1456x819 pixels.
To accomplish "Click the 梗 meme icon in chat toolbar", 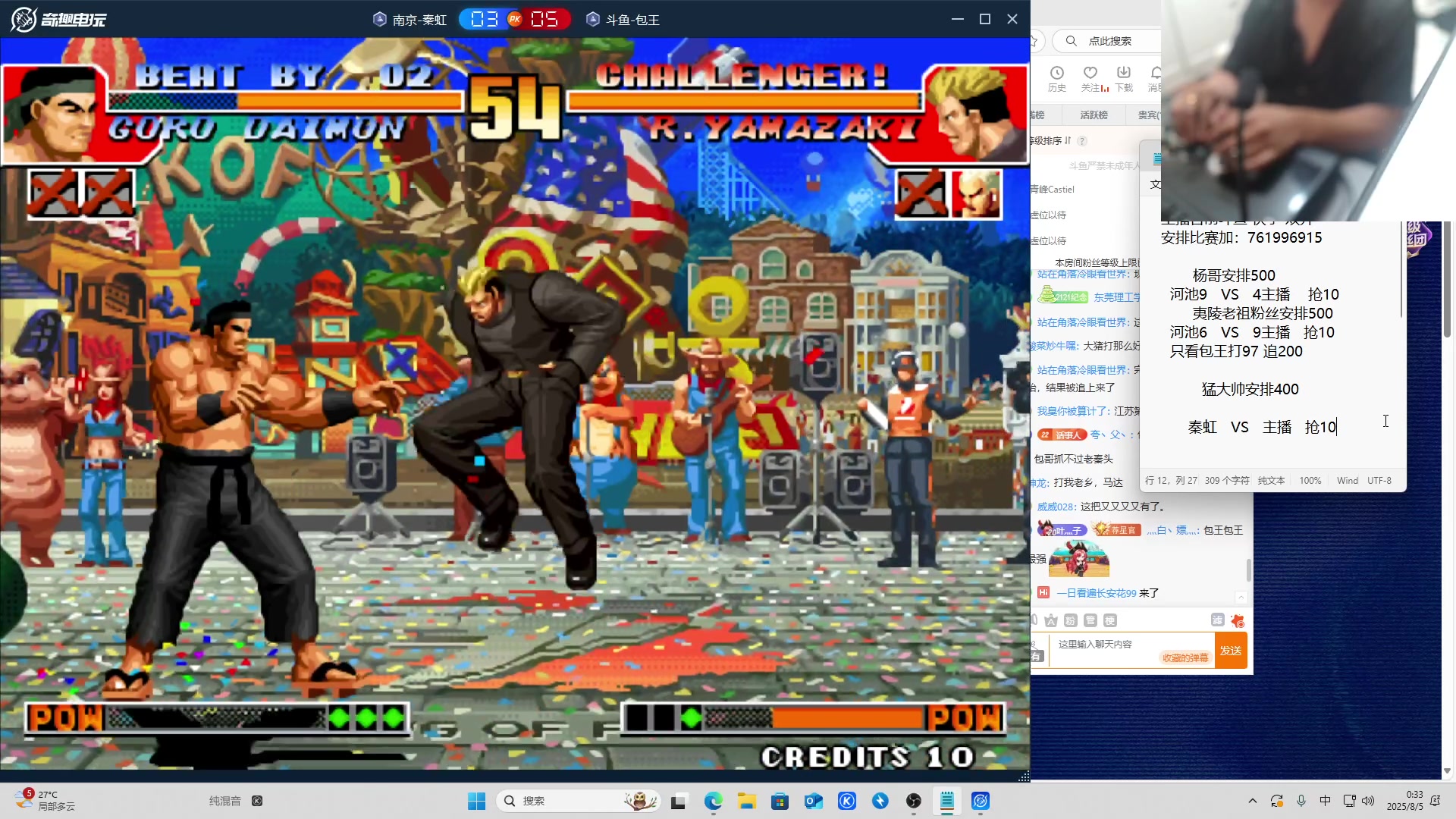I will point(1110,620).
